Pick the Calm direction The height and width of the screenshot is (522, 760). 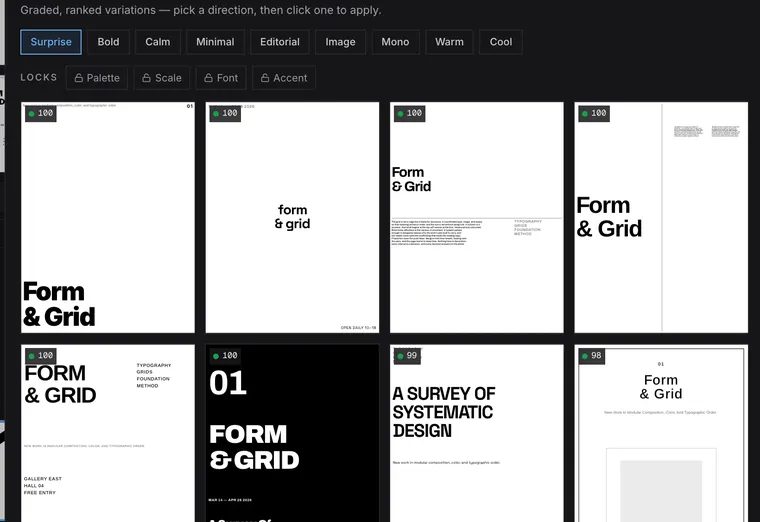[x=158, y=42]
